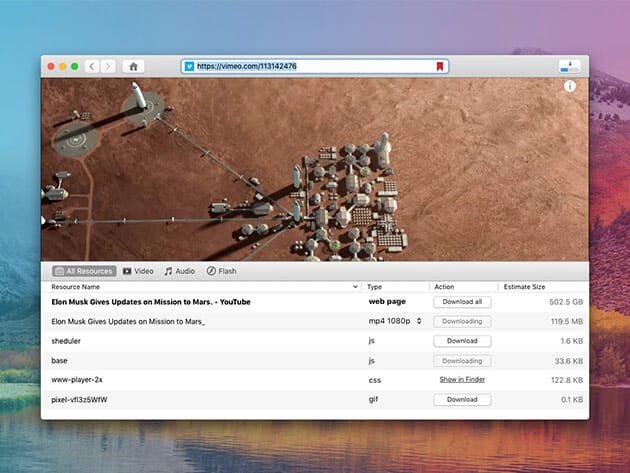Image resolution: width=630 pixels, height=473 pixels.
Task: Open the downloads progress icon
Action: pos(570,66)
